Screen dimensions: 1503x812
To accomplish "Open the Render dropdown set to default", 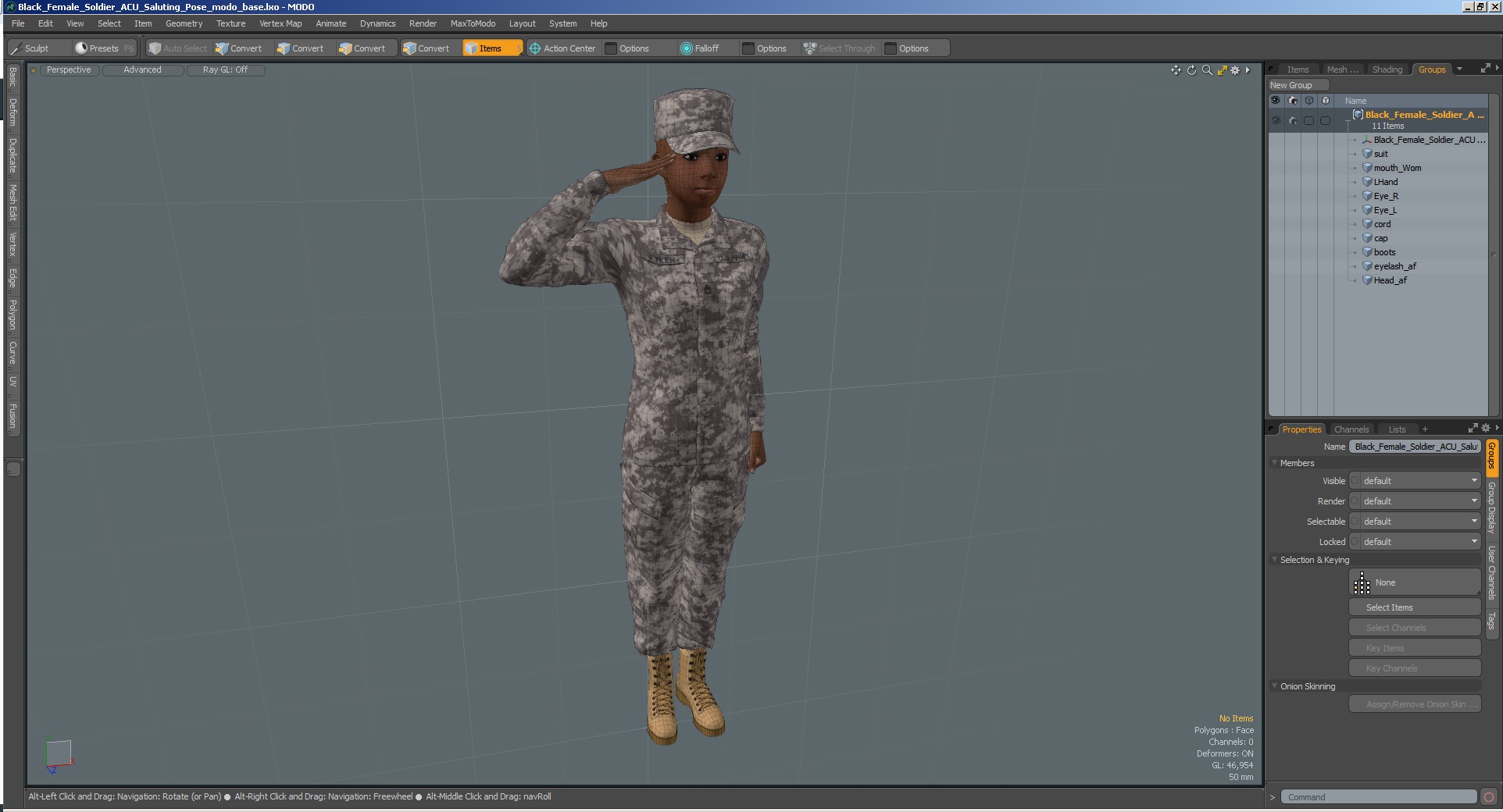I will (x=1416, y=501).
